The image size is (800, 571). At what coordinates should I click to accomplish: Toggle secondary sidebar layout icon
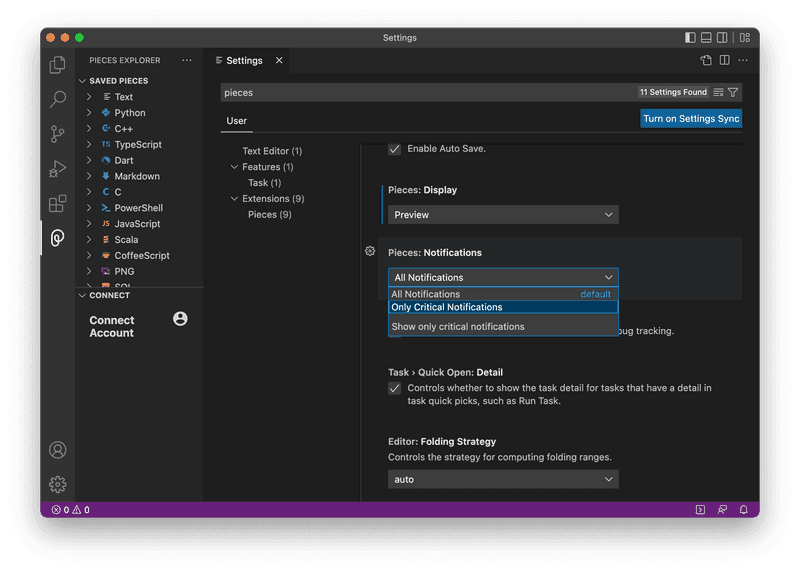coord(722,37)
